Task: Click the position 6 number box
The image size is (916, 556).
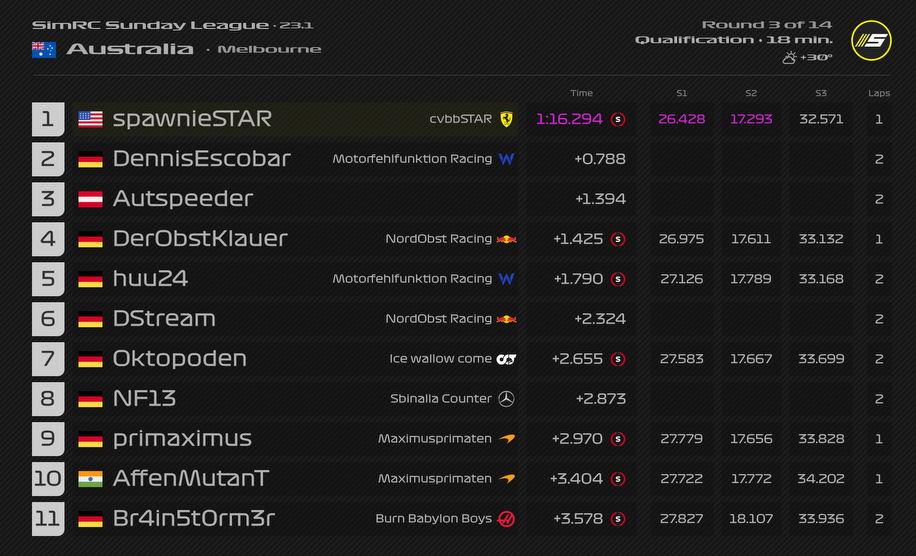Action: pyautogui.click(x=48, y=319)
